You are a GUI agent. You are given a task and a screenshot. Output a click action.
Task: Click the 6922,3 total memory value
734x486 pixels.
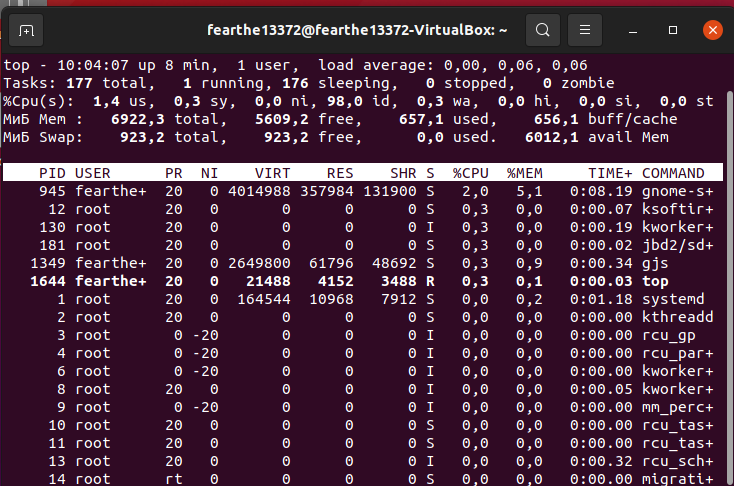tap(138, 119)
